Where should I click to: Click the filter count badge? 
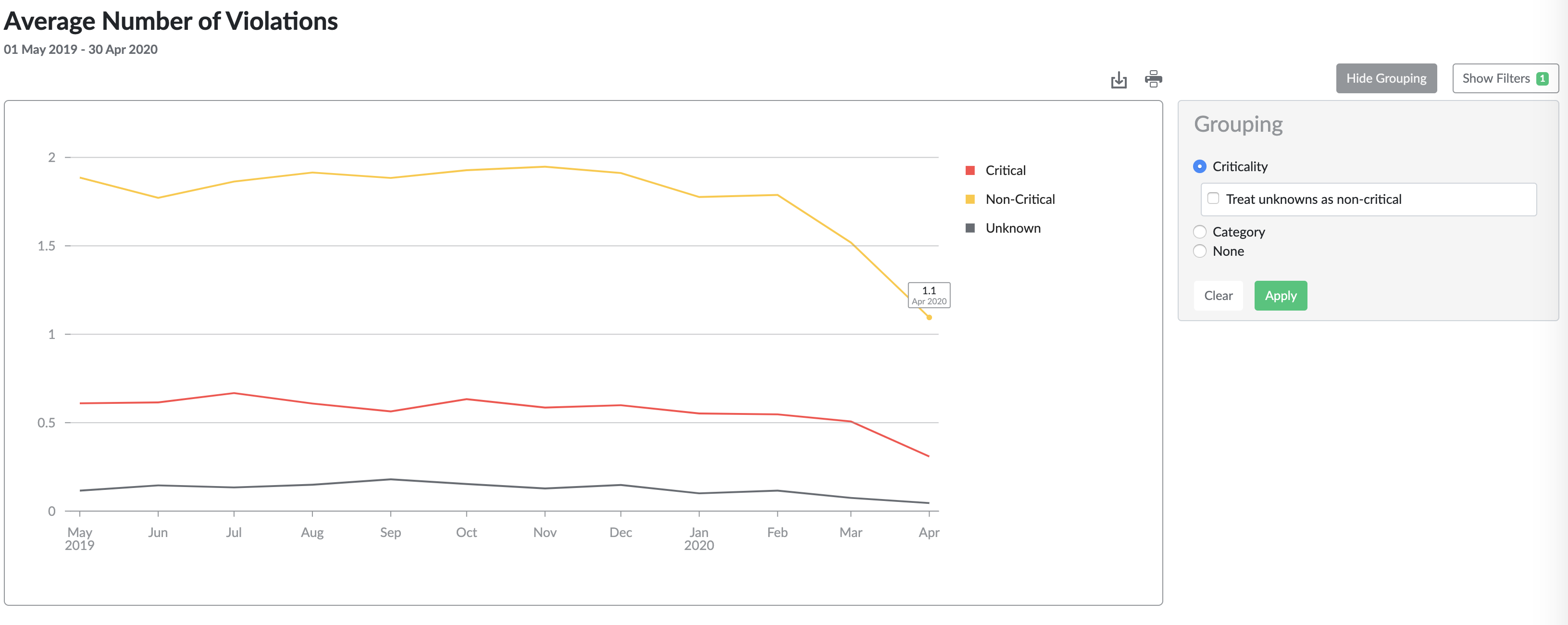(x=1542, y=78)
